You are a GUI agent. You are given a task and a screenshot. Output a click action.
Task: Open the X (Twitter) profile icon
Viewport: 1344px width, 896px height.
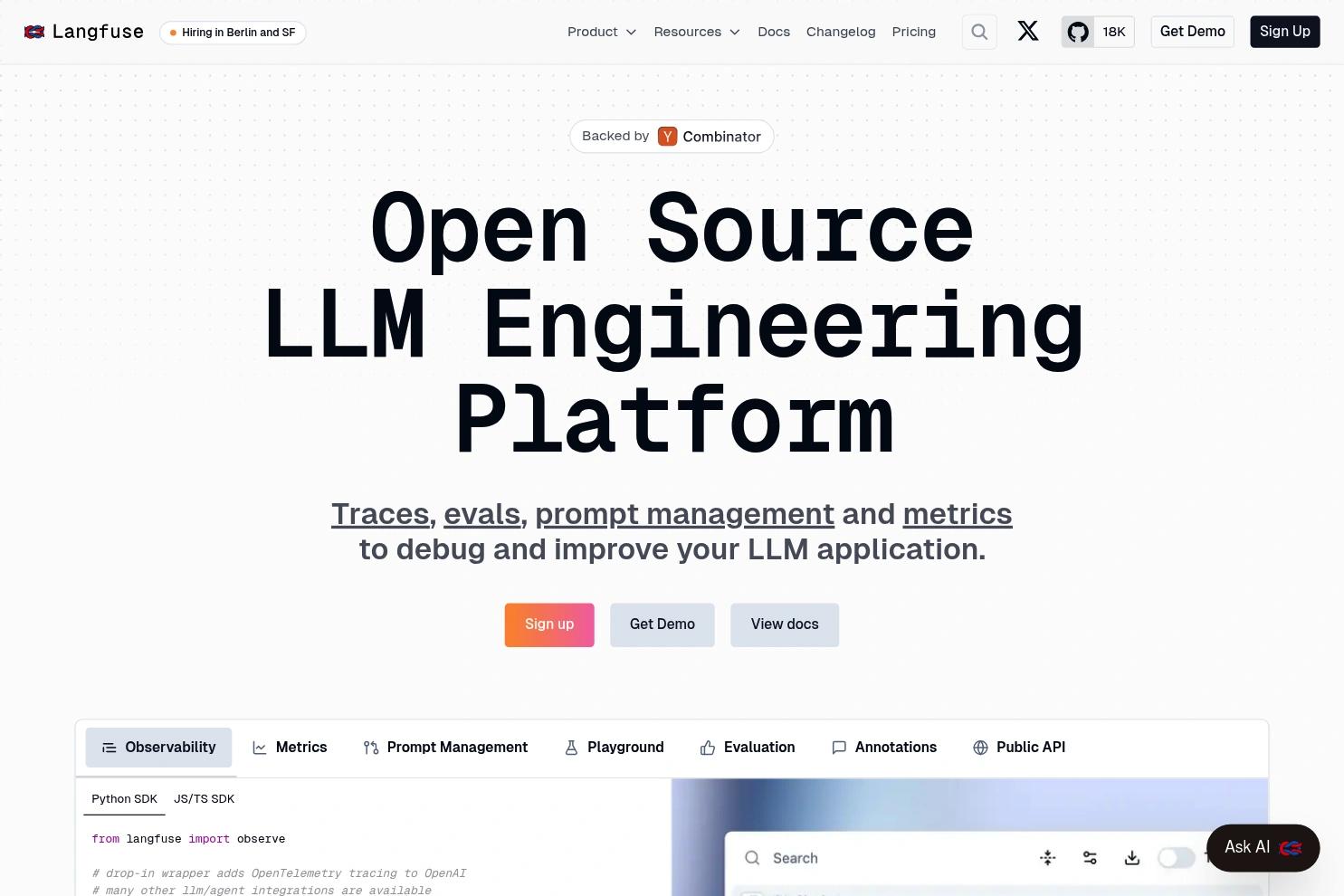(x=1028, y=32)
